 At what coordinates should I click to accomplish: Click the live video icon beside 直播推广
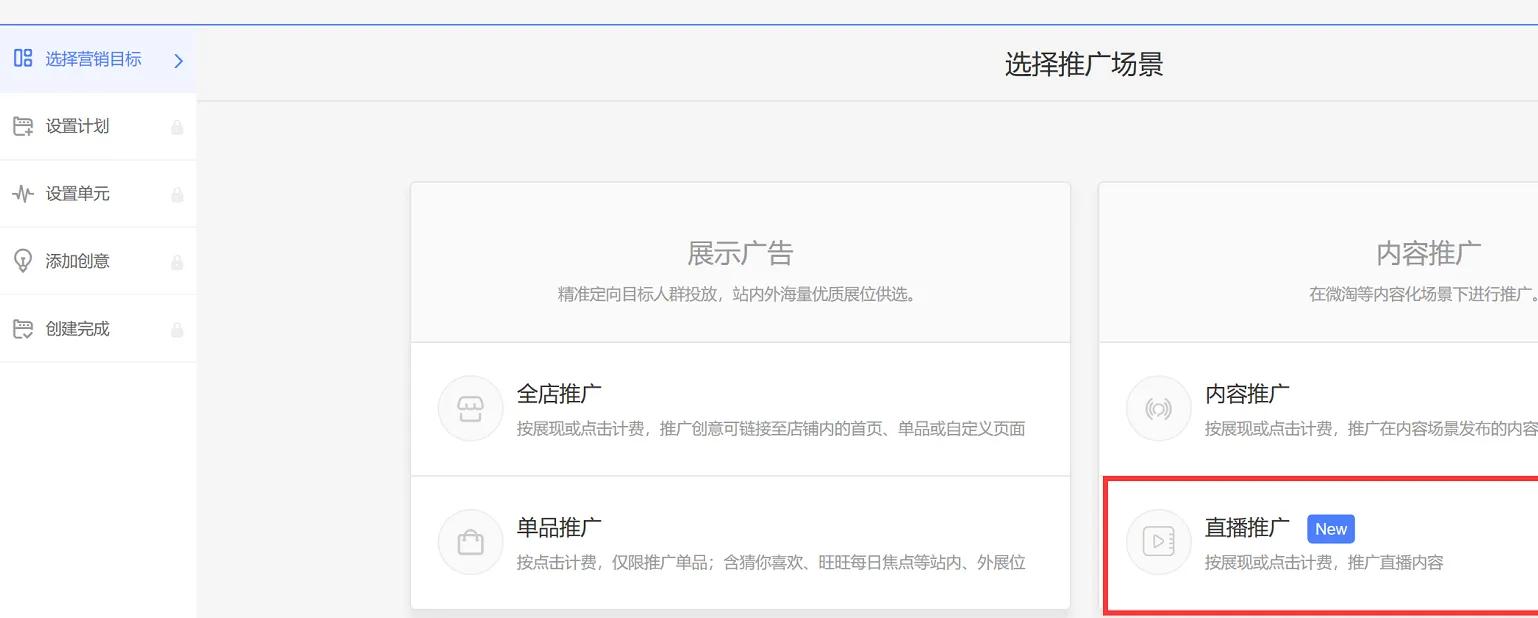(x=1158, y=541)
